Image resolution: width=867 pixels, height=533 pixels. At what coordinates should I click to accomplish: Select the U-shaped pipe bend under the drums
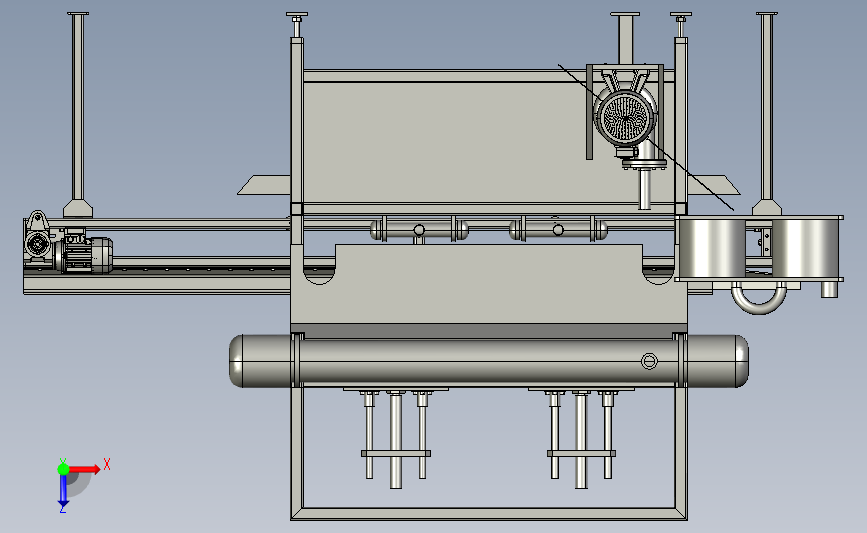[759, 298]
